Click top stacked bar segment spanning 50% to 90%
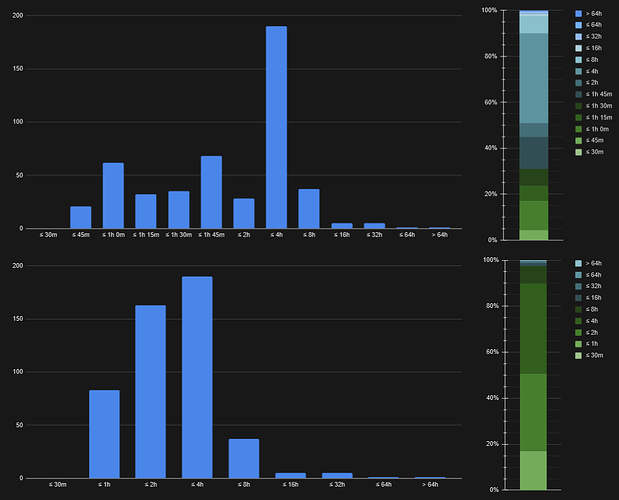 click(534, 78)
